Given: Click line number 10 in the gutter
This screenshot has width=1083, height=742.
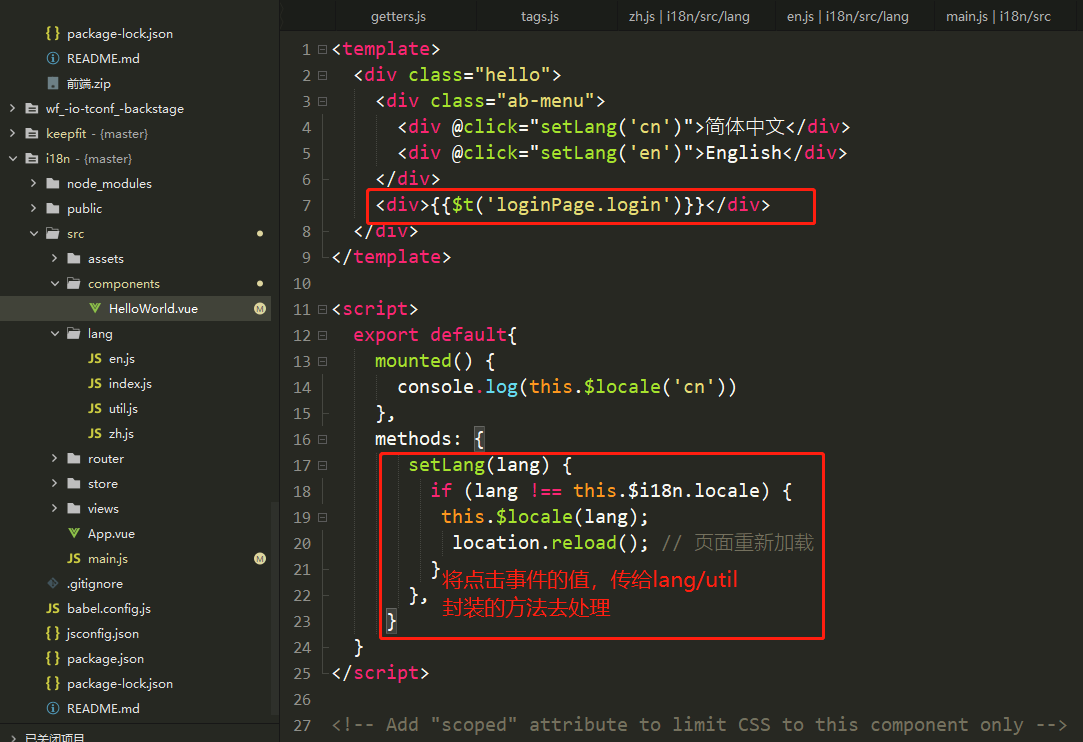Looking at the screenshot, I should pos(302,283).
